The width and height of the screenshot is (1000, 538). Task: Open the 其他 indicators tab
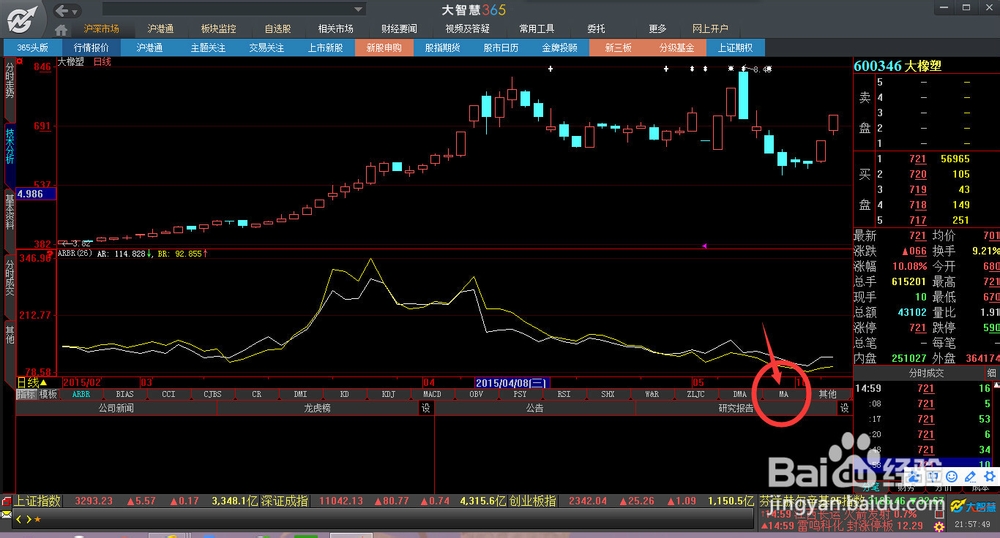pos(828,395)
